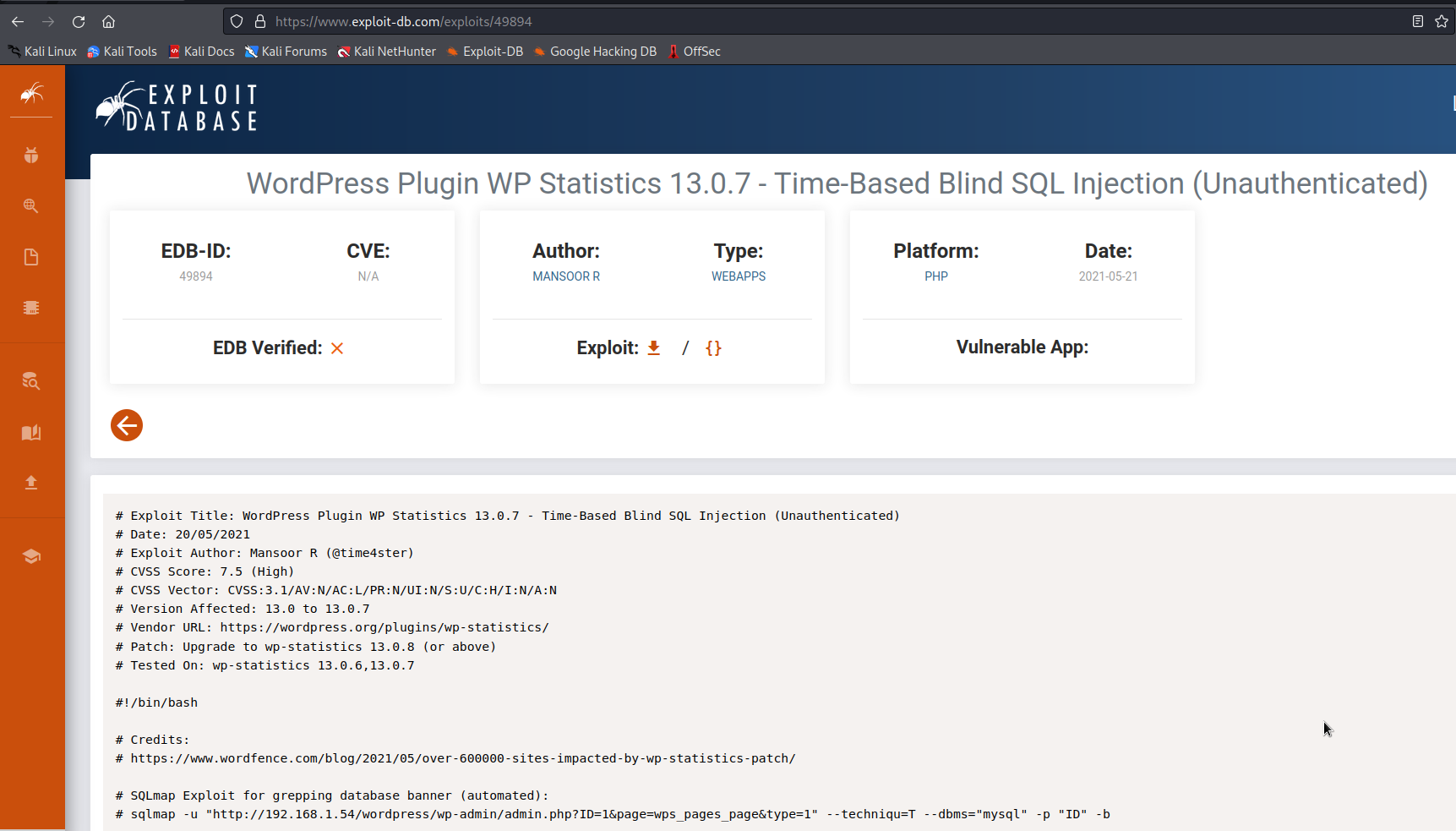Open the browser home page
The width and height of the screenshot is (1456, 831).
pos(108,22)
